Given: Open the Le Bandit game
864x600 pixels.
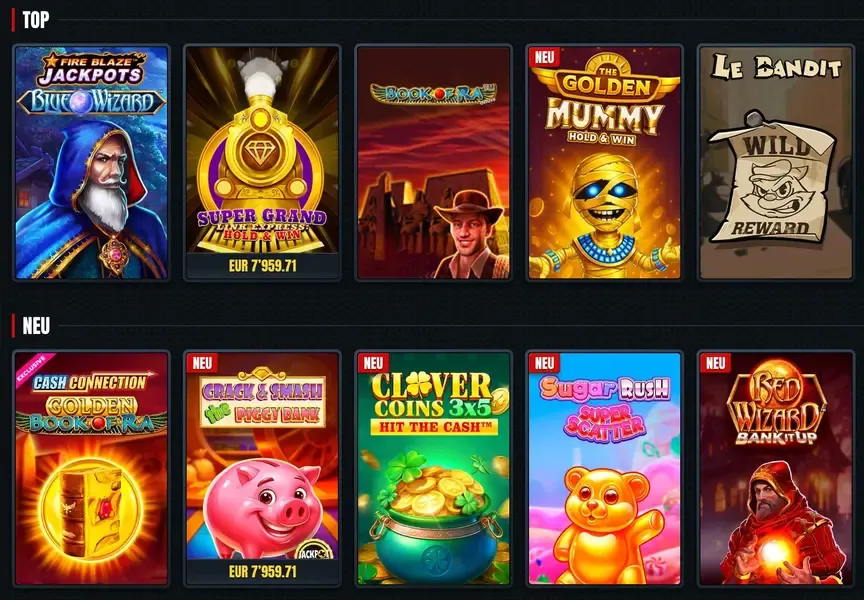Looking at the screenshot, I should pos(776,163).
